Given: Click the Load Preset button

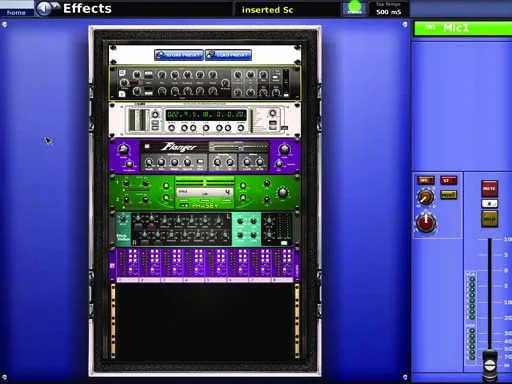Looking at the screenshot, I should pos(229,55).
